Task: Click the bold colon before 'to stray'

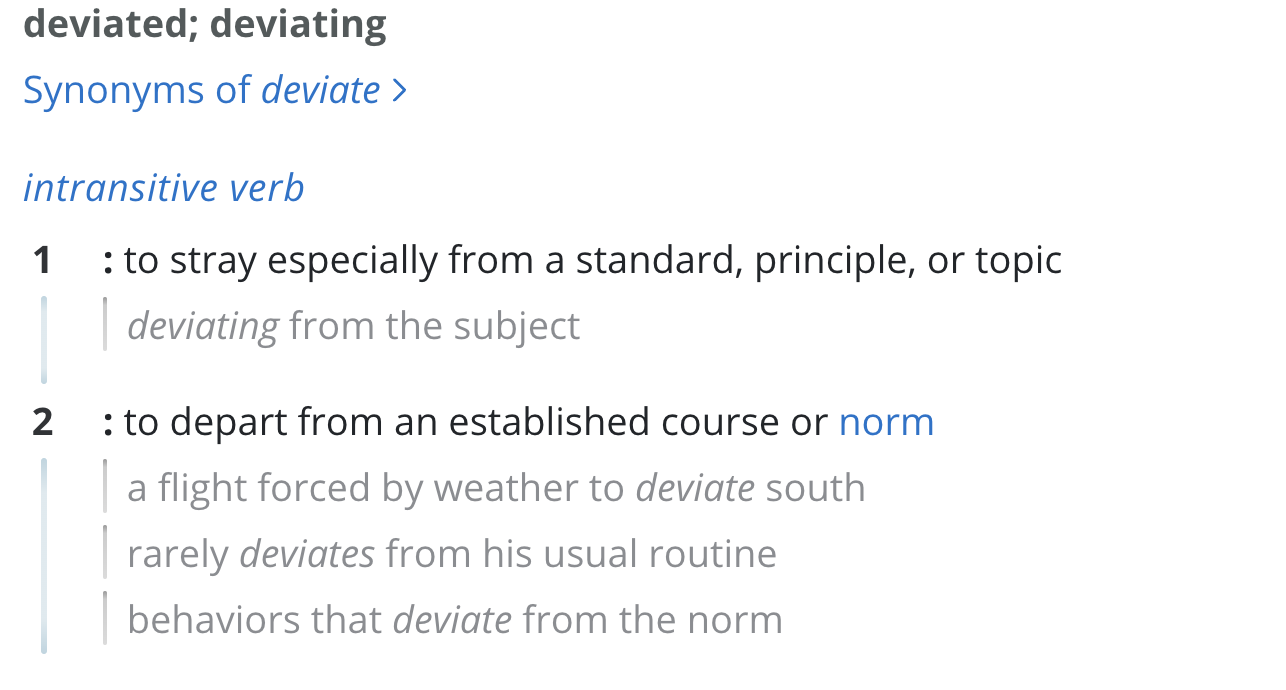Action: (108, 262)
